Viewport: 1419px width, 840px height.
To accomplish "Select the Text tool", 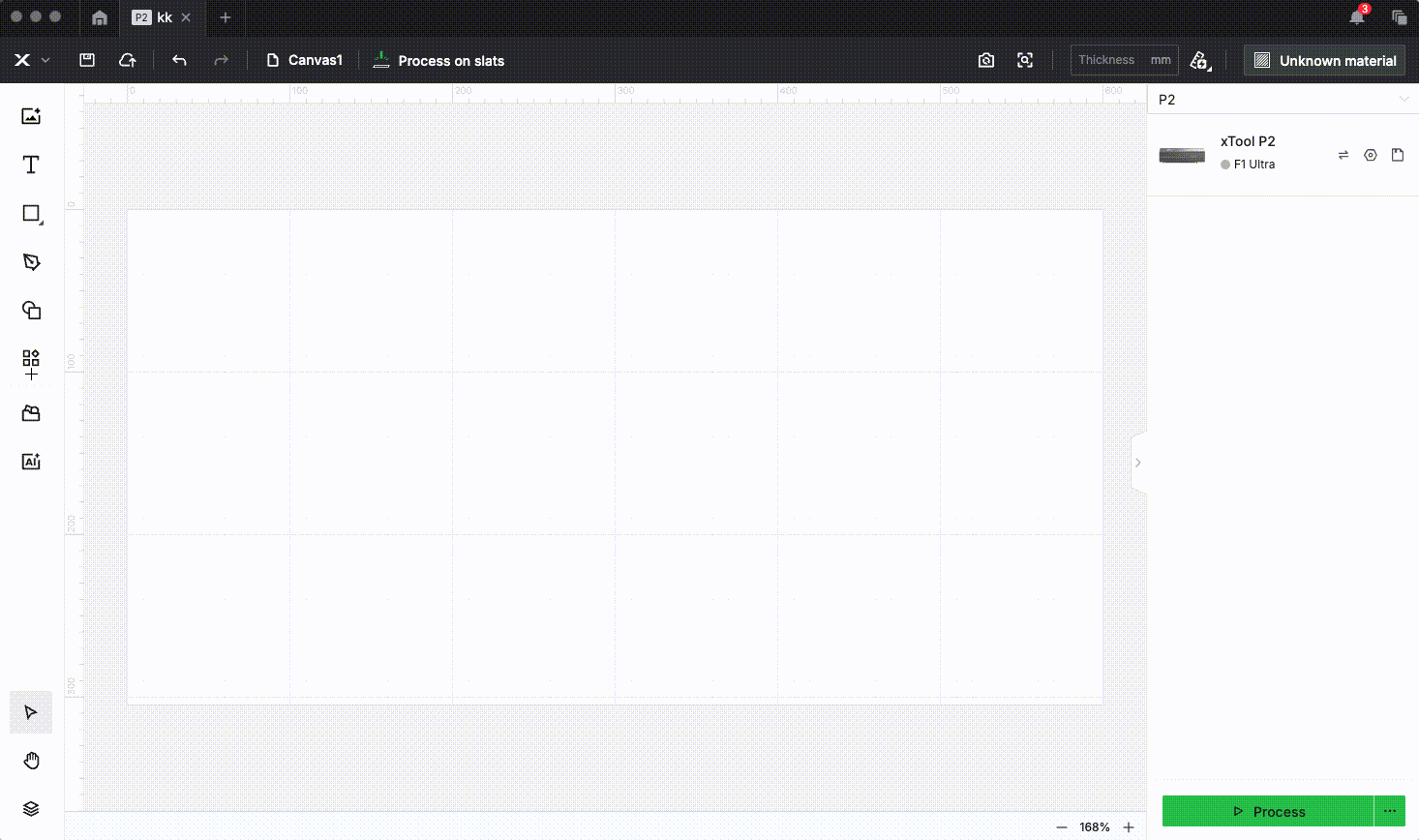I will point(31,165).
